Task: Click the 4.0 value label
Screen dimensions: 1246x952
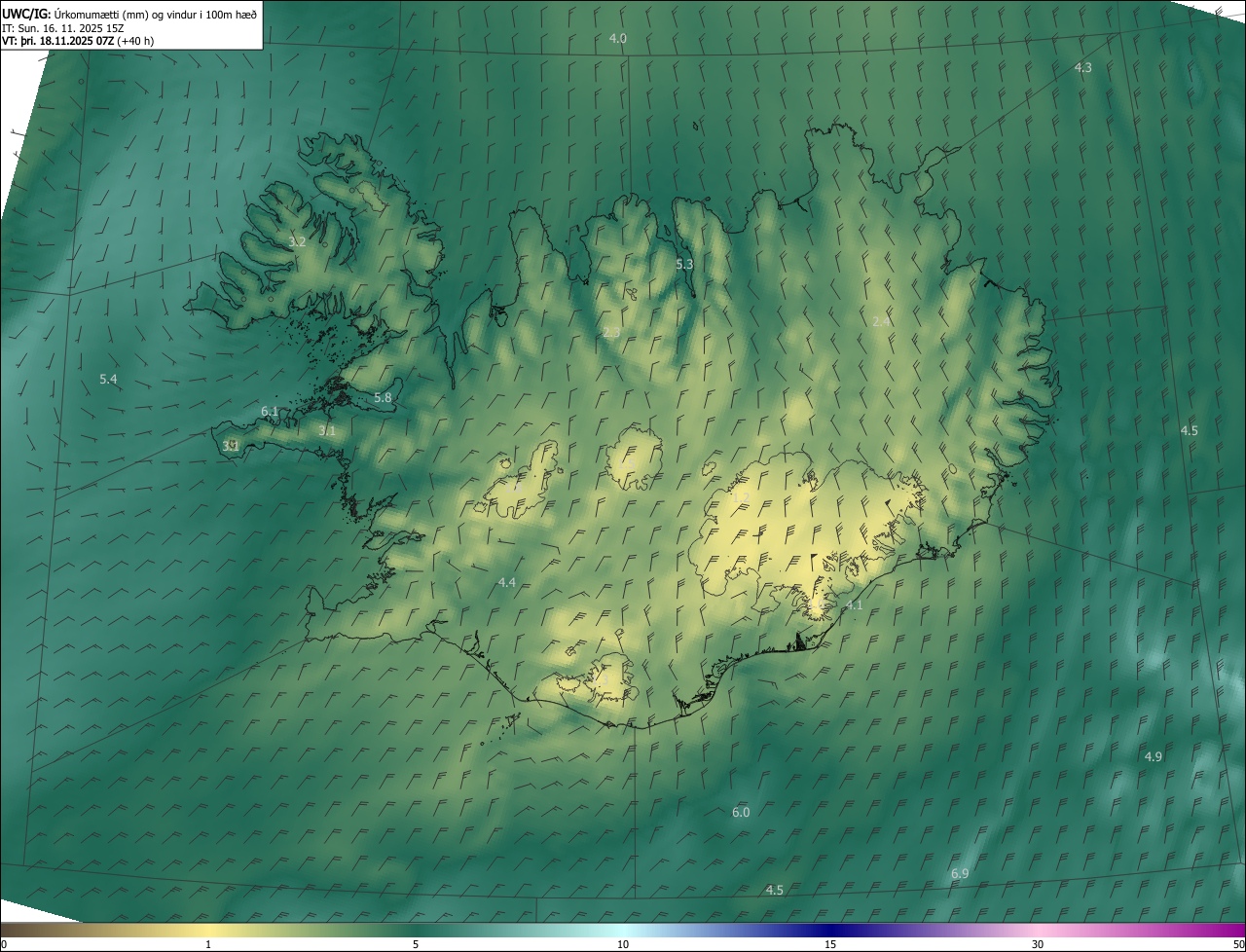Action: click(x=618, y=38)
